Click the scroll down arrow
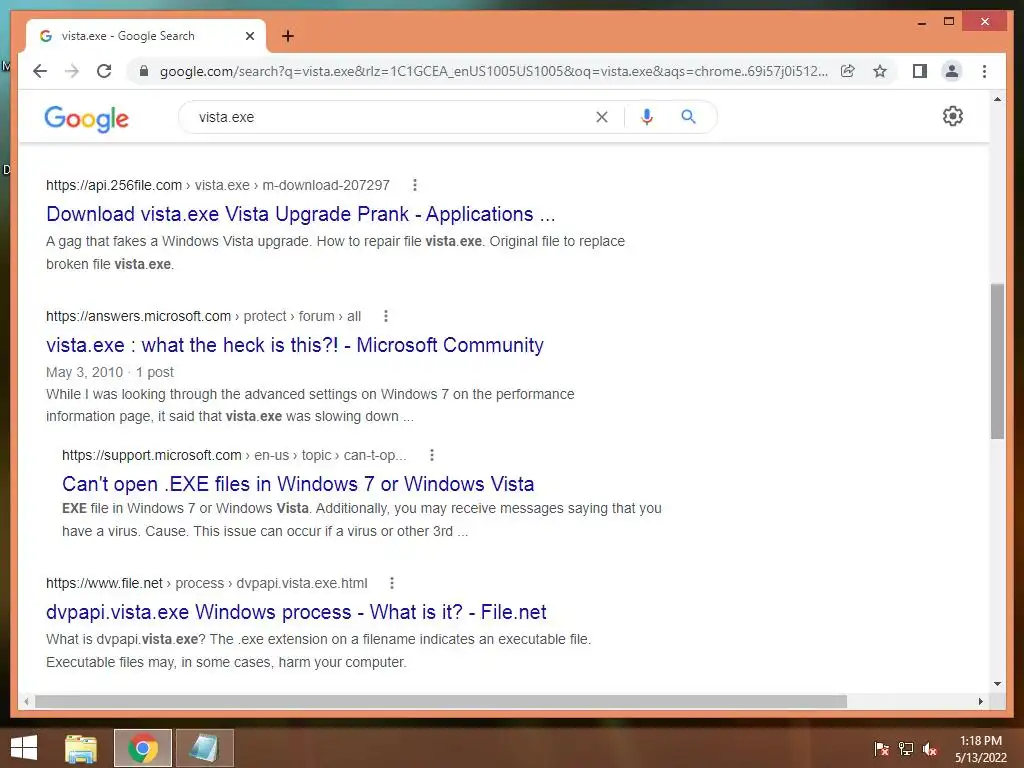The image size is (1024, 768). coord(997,684)
